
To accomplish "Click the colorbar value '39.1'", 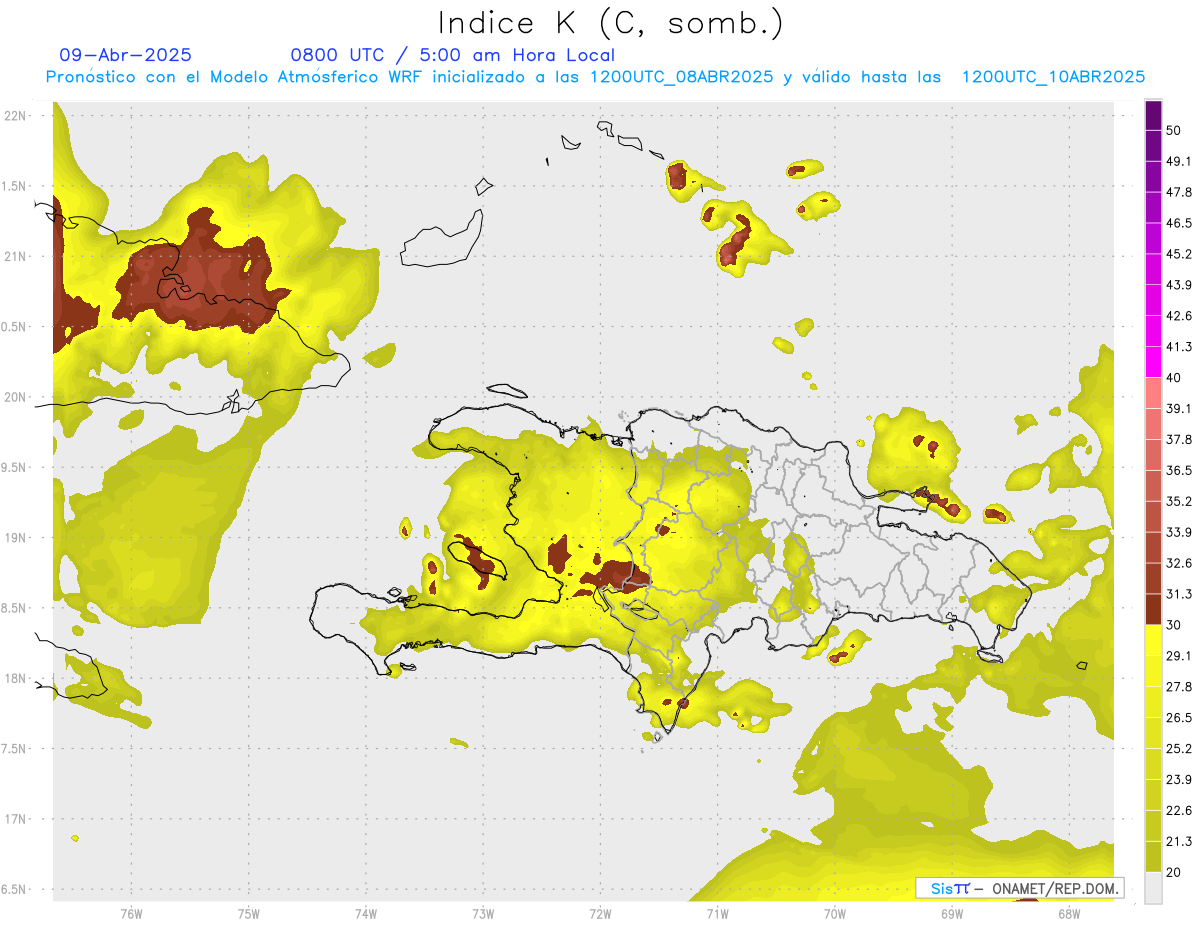I will (x=1179, y=409).
